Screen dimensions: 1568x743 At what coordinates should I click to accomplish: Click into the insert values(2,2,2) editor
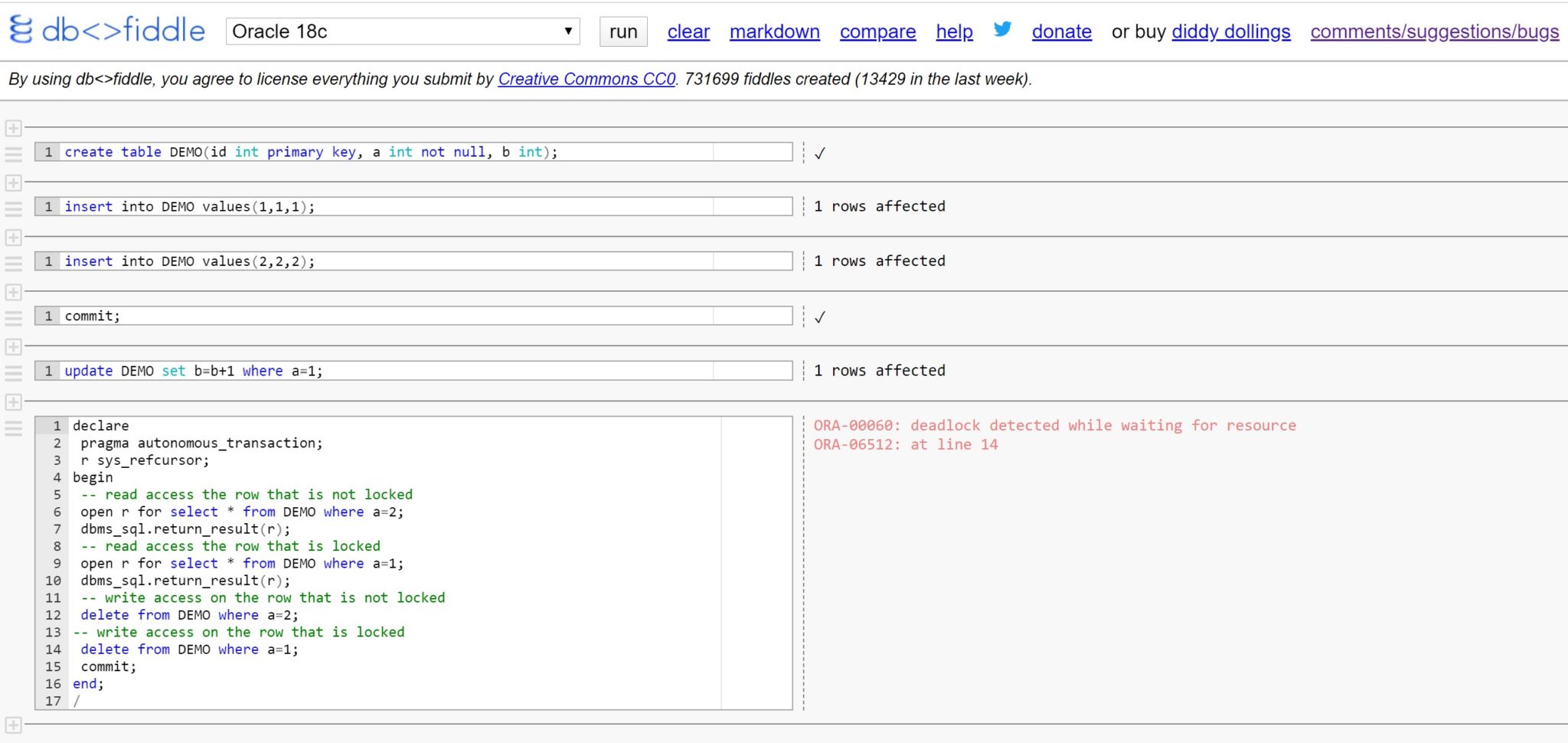413,261
